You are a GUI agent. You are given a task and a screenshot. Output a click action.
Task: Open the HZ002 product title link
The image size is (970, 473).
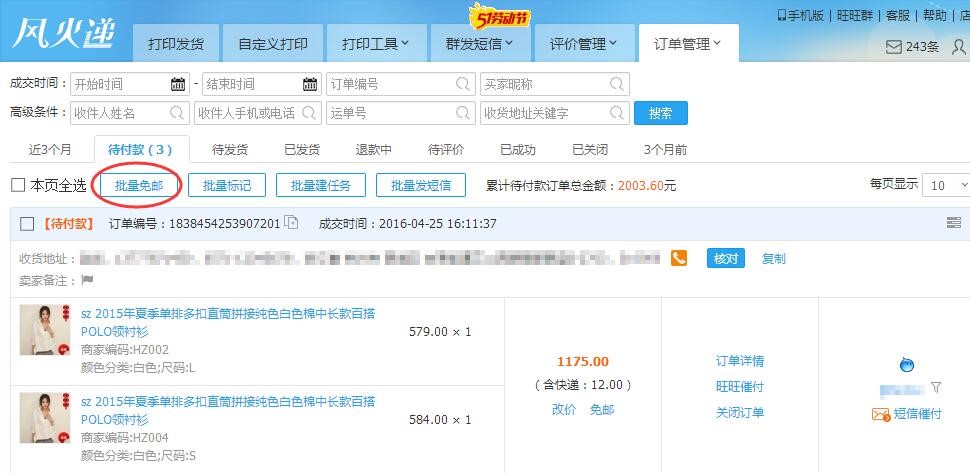[x=228, y=322]
